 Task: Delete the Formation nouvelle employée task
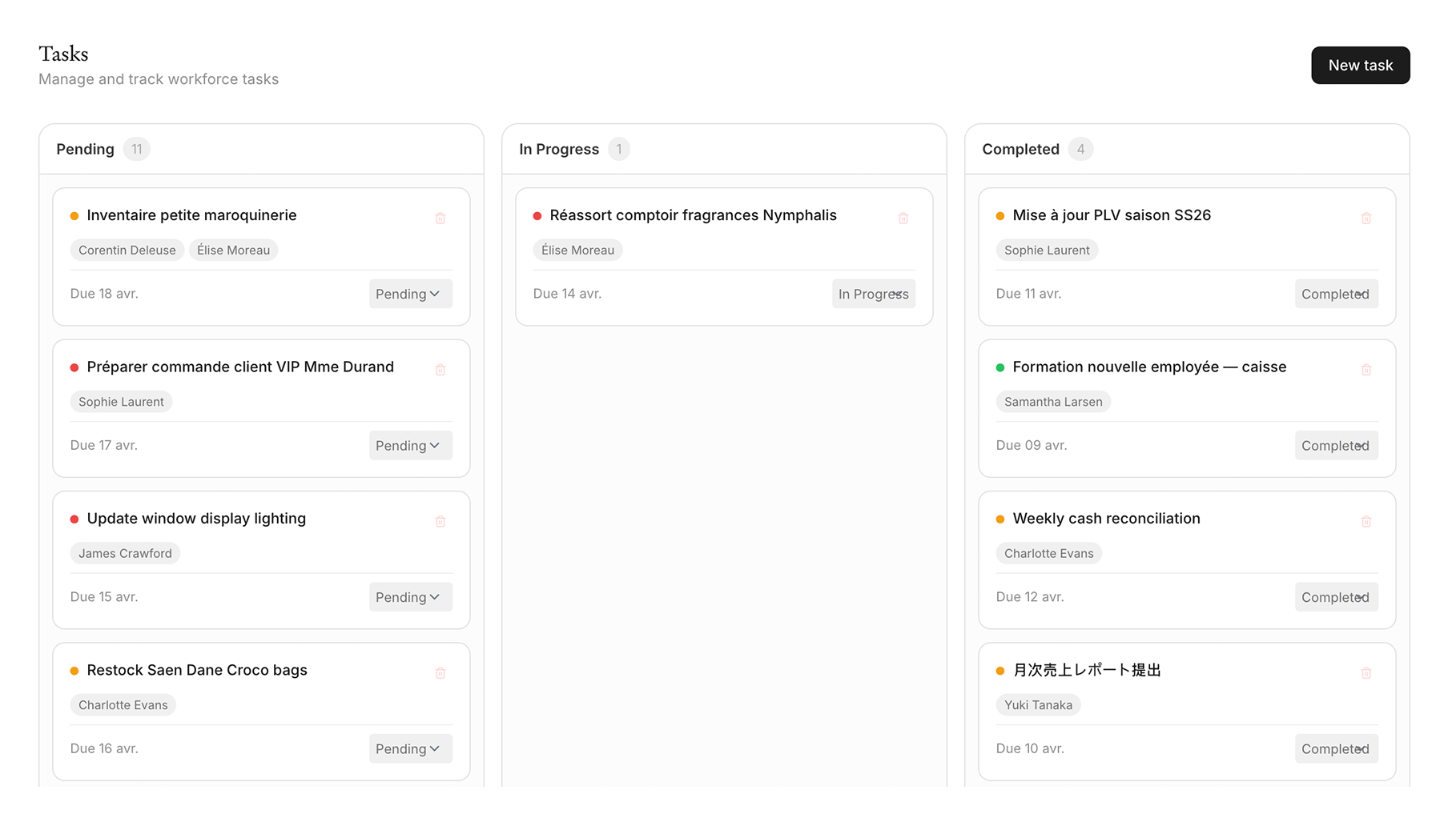click(1366, 369)
